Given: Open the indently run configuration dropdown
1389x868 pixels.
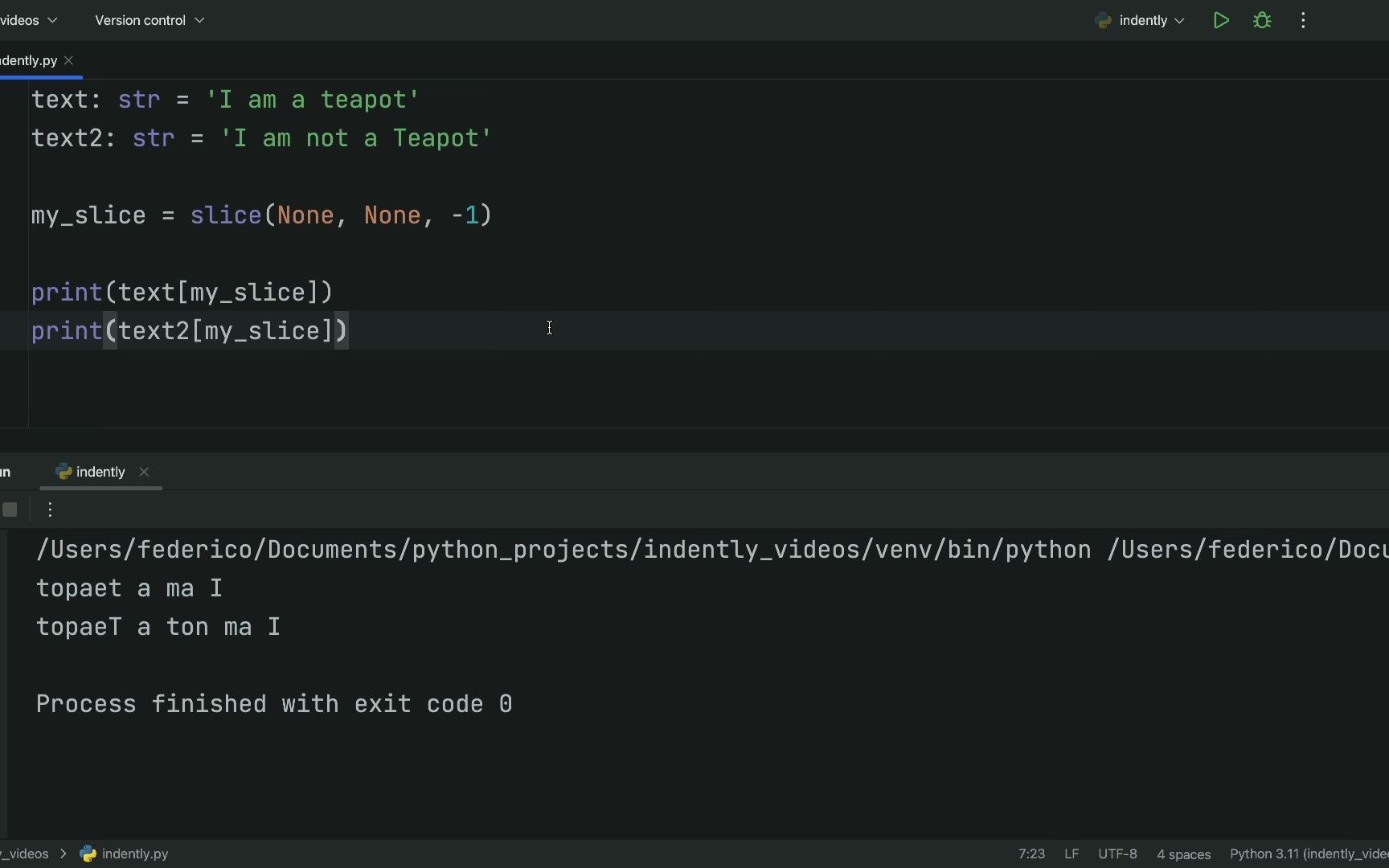Looking at the screenshot, I should [x=1141, y=21].
